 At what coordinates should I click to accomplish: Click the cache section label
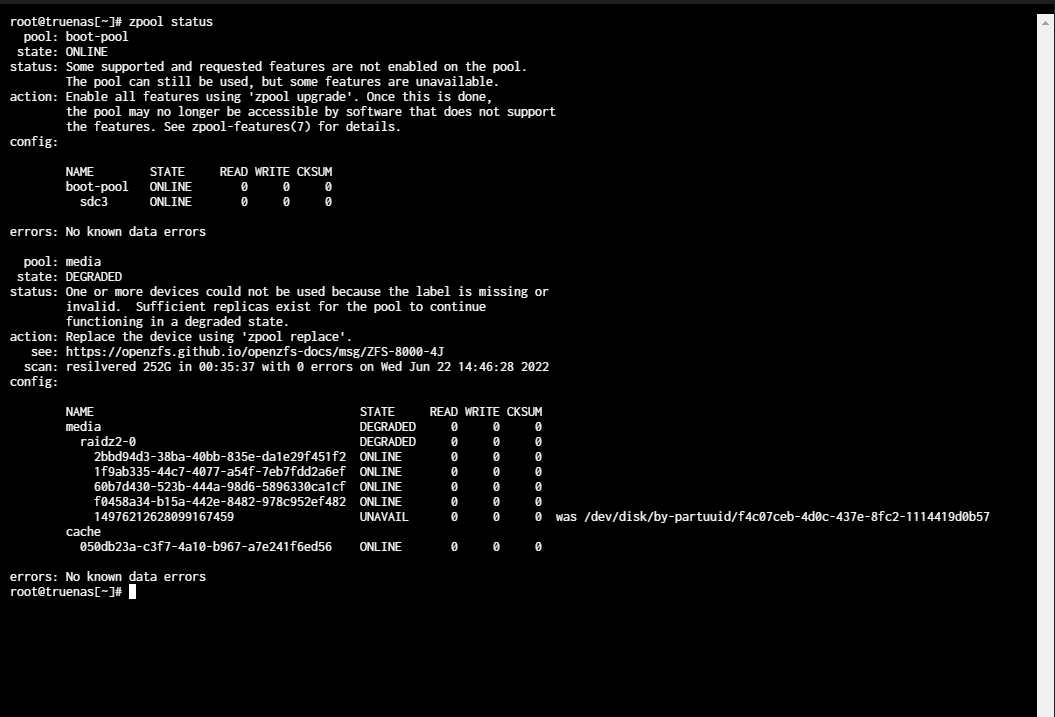tap(83, 532)
